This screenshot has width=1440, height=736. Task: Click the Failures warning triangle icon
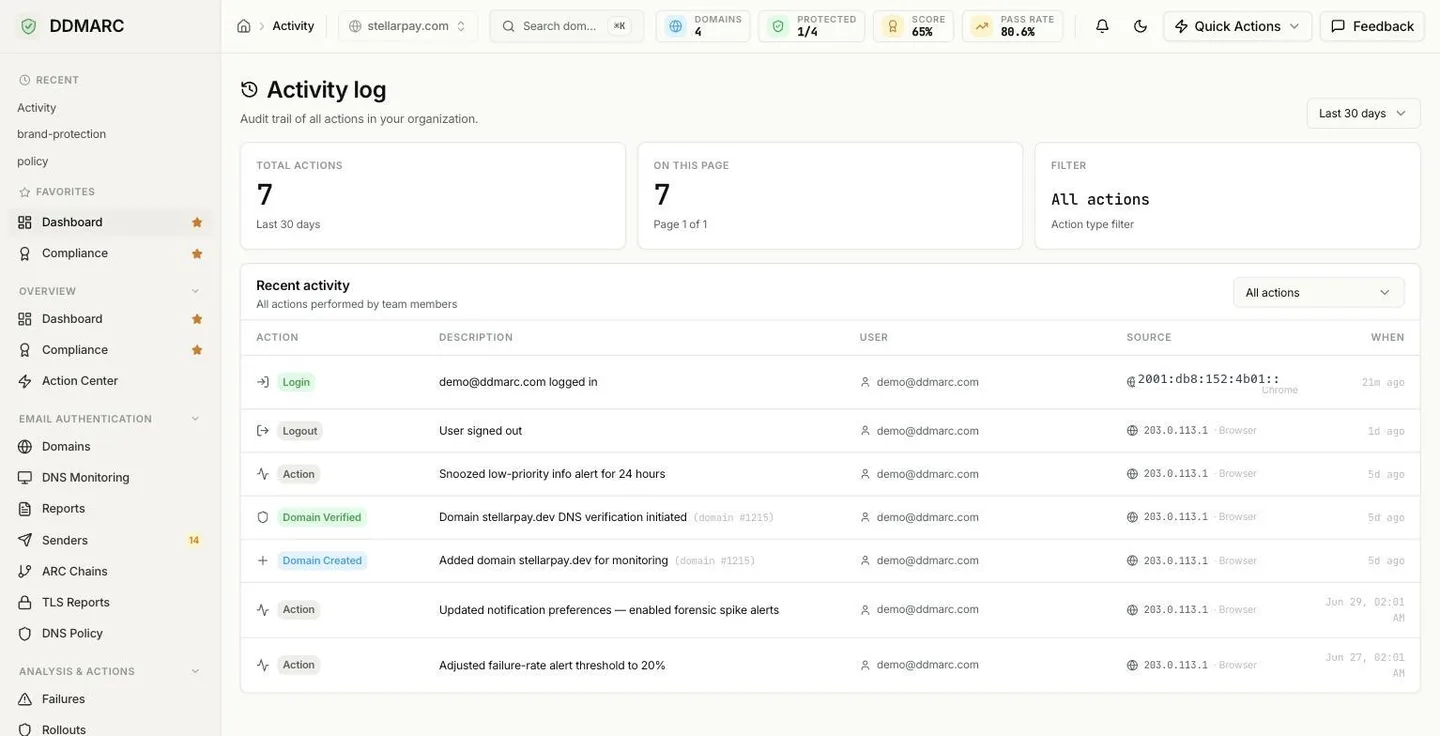[25, 699]
